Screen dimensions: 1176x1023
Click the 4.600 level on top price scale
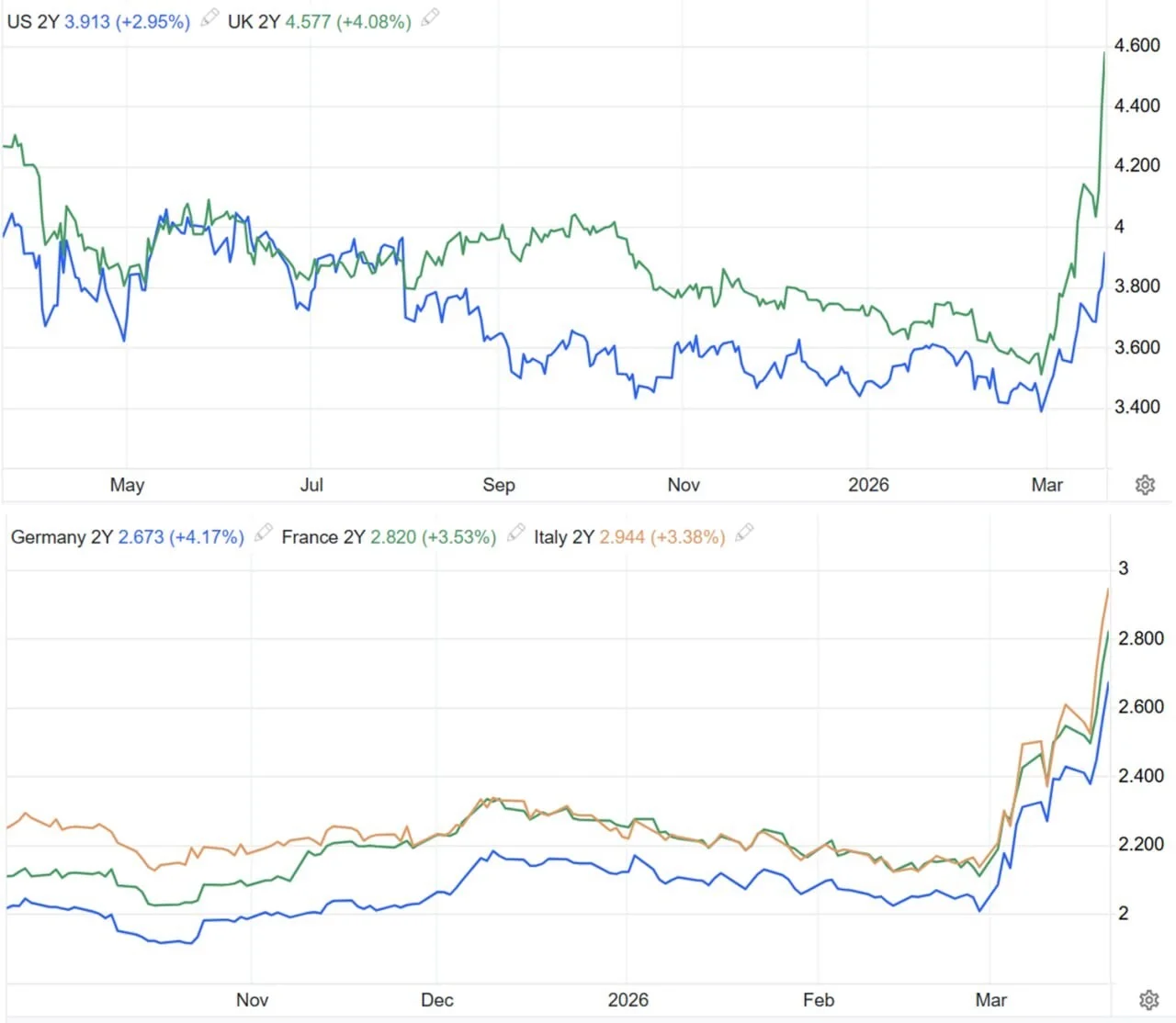1137,45
